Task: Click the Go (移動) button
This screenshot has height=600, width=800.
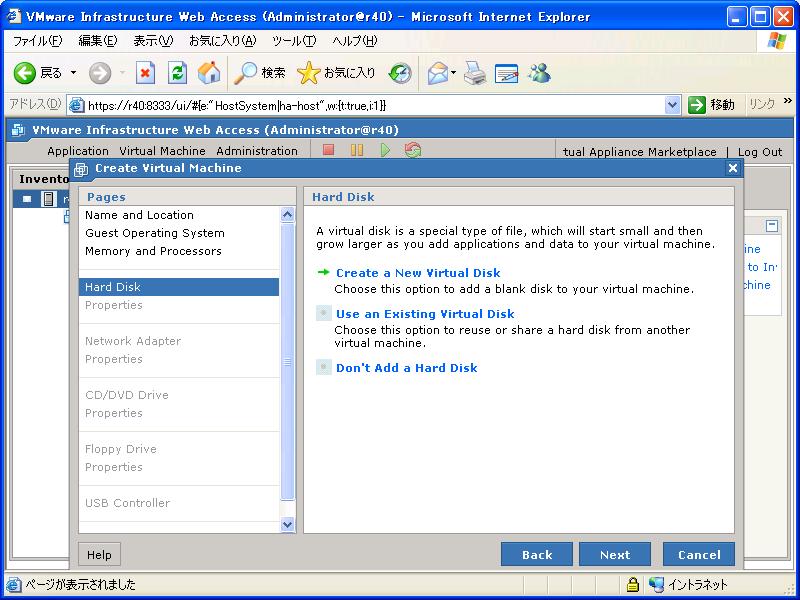Action: click(x=712, y=105)
